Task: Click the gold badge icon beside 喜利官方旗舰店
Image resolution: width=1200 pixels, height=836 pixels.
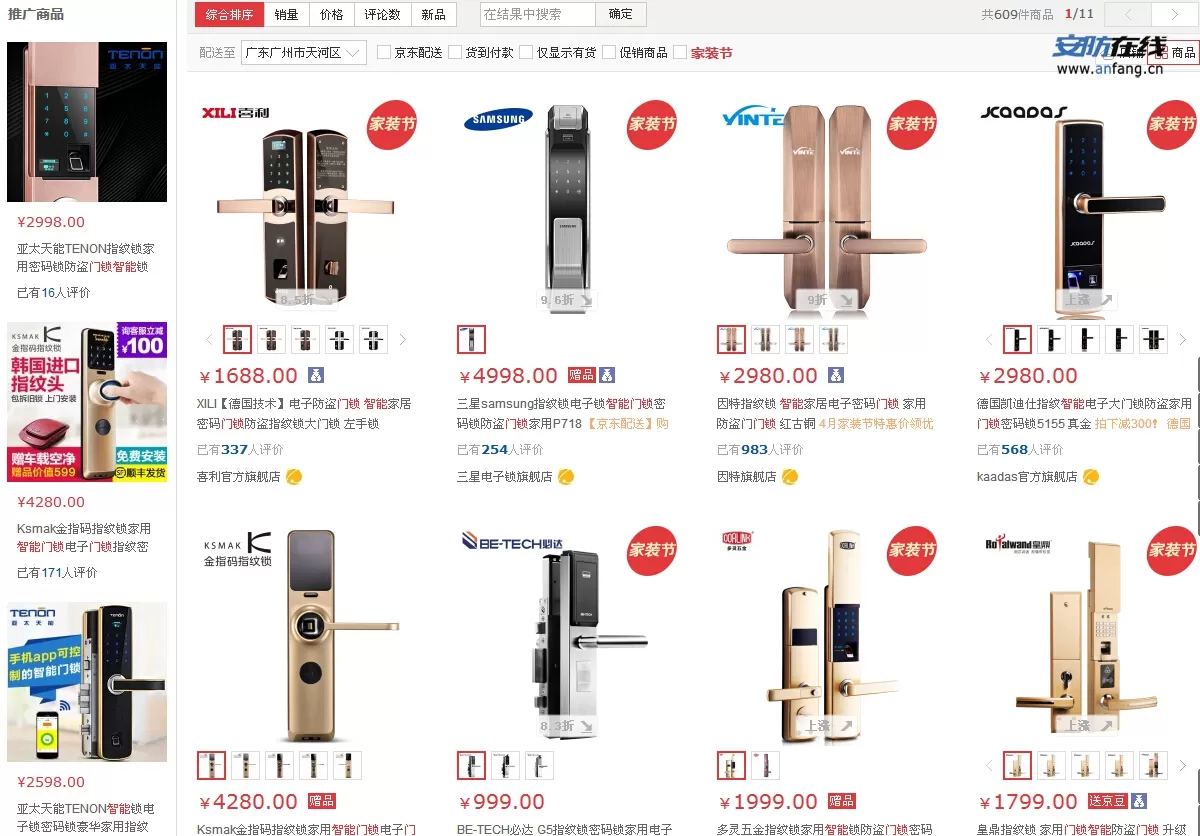Action: point(294,477)
